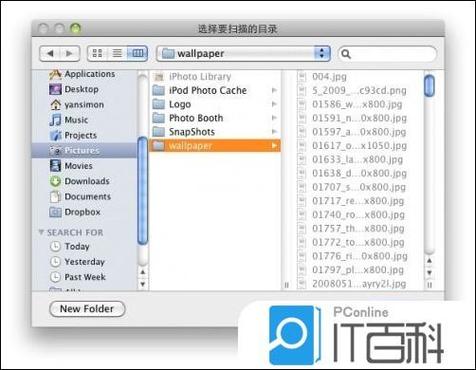Open the SnapShots folder
The width and height of the screenshot is (476, 370).
coord(215,132)
